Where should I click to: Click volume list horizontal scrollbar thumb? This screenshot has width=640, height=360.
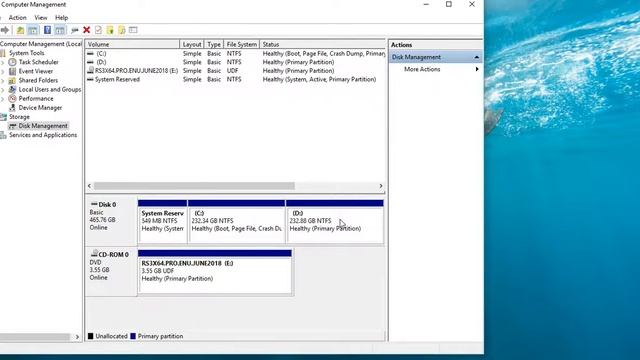pos(194,186)
